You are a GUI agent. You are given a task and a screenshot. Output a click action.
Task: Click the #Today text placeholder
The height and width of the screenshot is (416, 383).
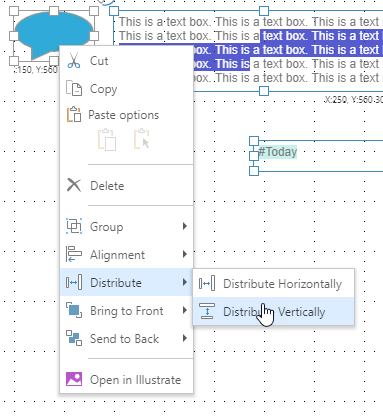[x=278, y=152]
